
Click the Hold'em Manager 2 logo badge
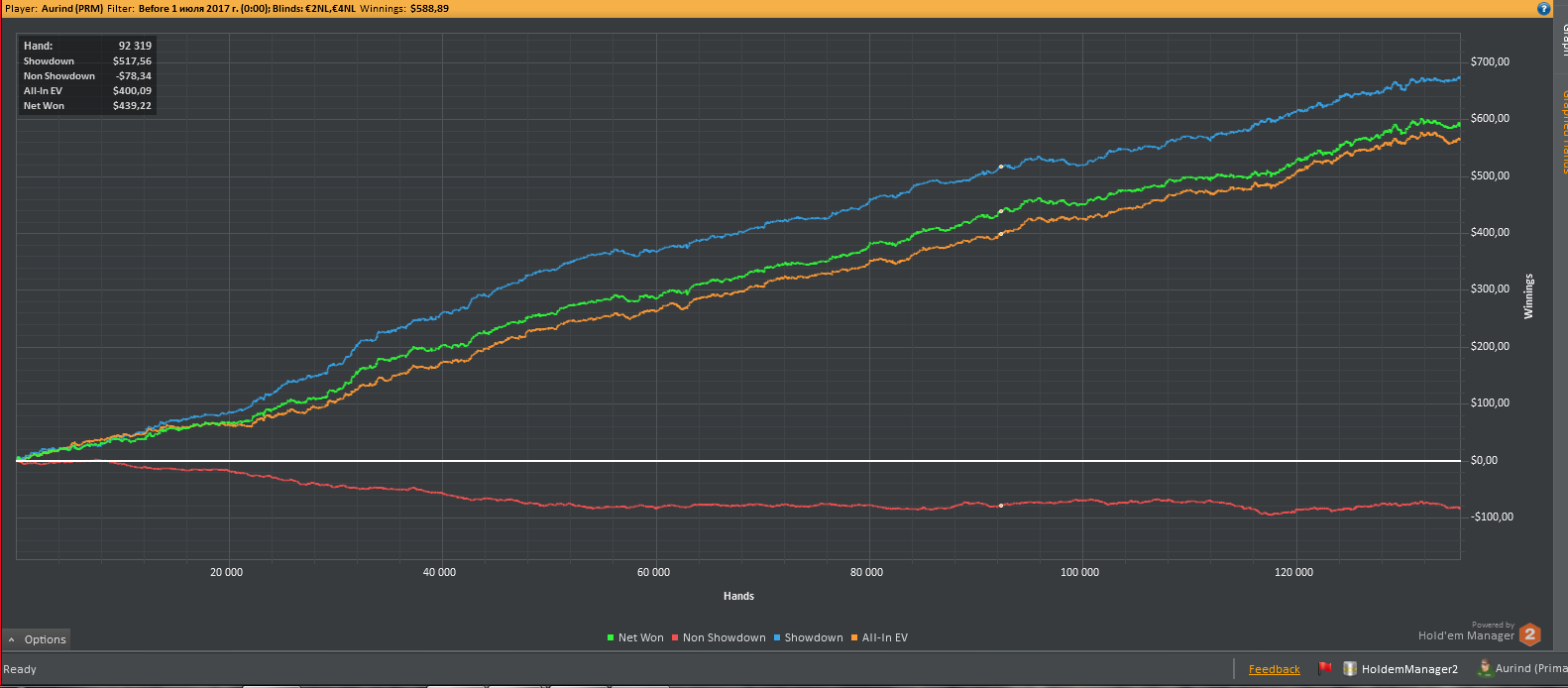tap(1529, 634)
